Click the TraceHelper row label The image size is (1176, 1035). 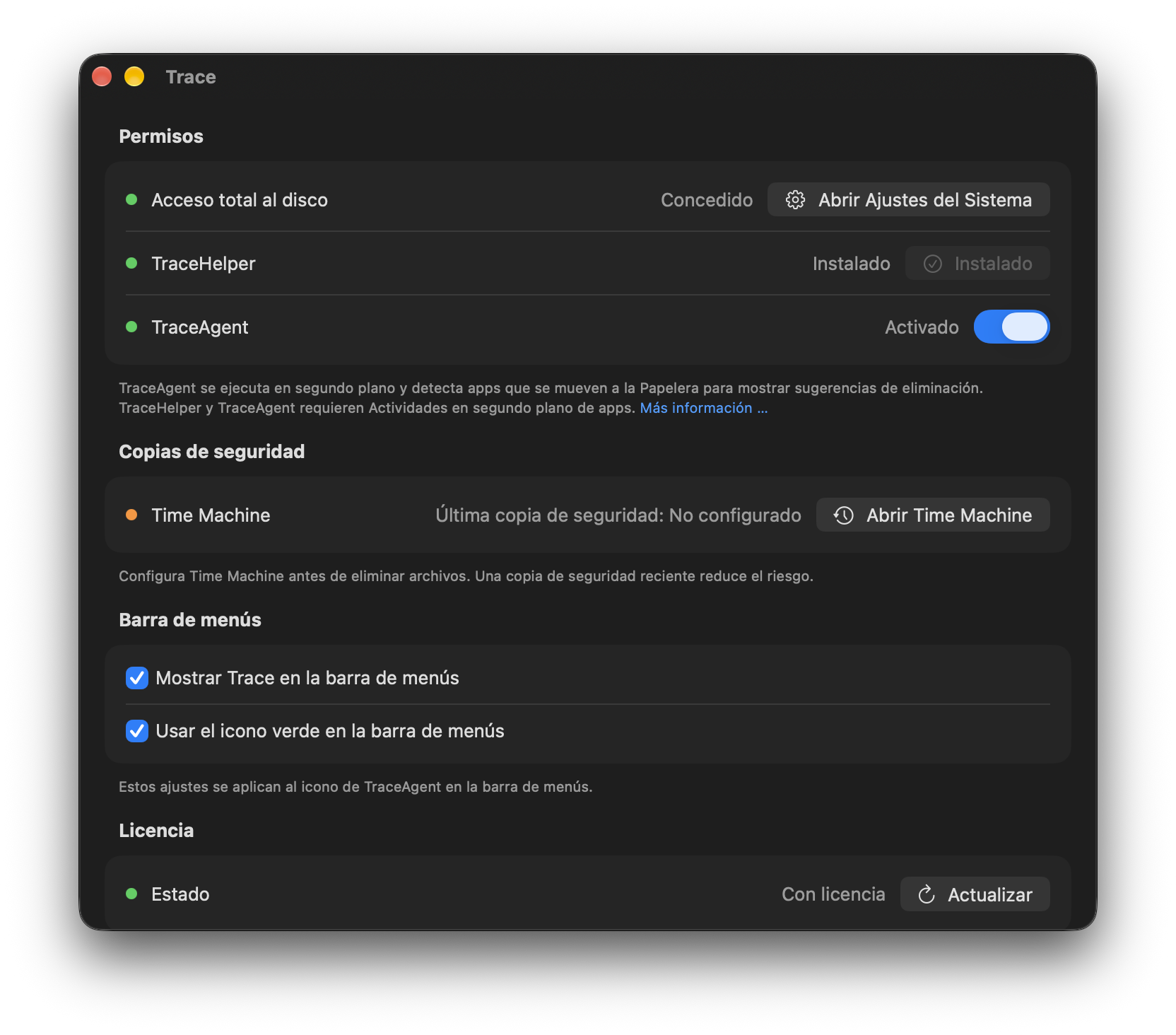click(x=204, y=264)
